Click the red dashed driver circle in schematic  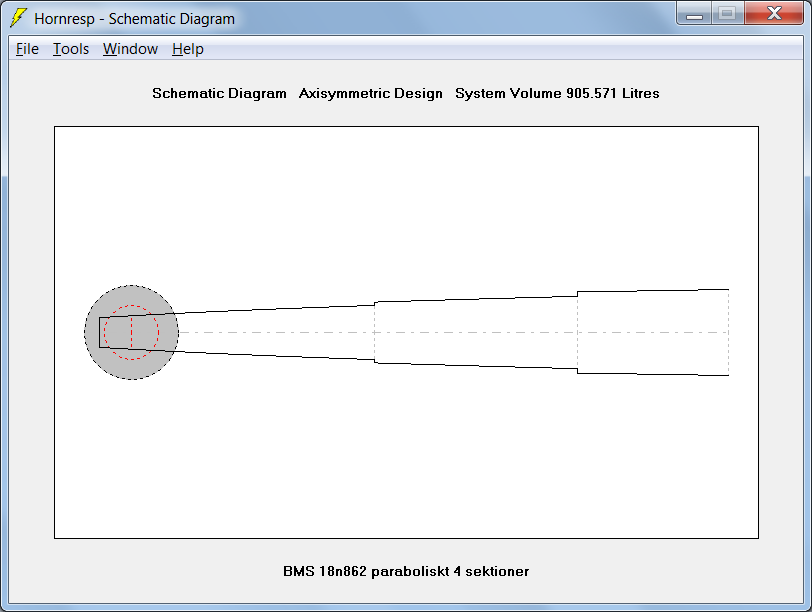(x=132, y=332)
